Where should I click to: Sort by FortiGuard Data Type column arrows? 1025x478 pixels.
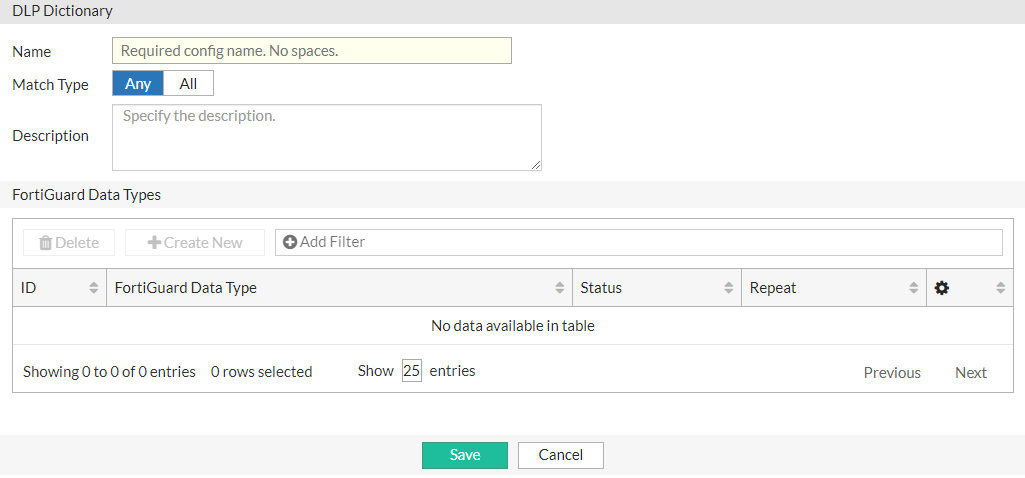[560, 288]
